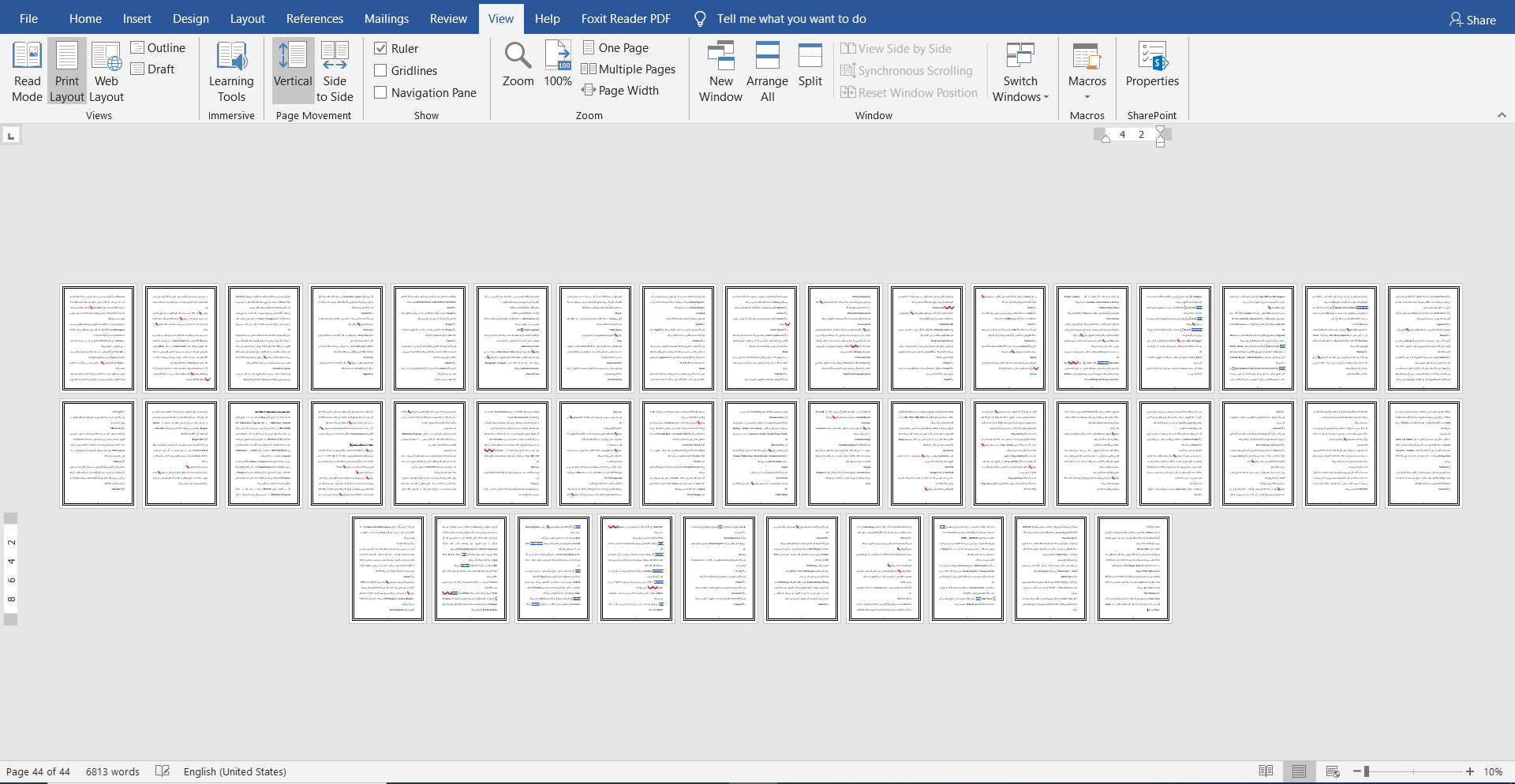Image resolution: width=1515 pixels, height=784 pixels.
Task: Click the Share button
Action: (1472, 19)
